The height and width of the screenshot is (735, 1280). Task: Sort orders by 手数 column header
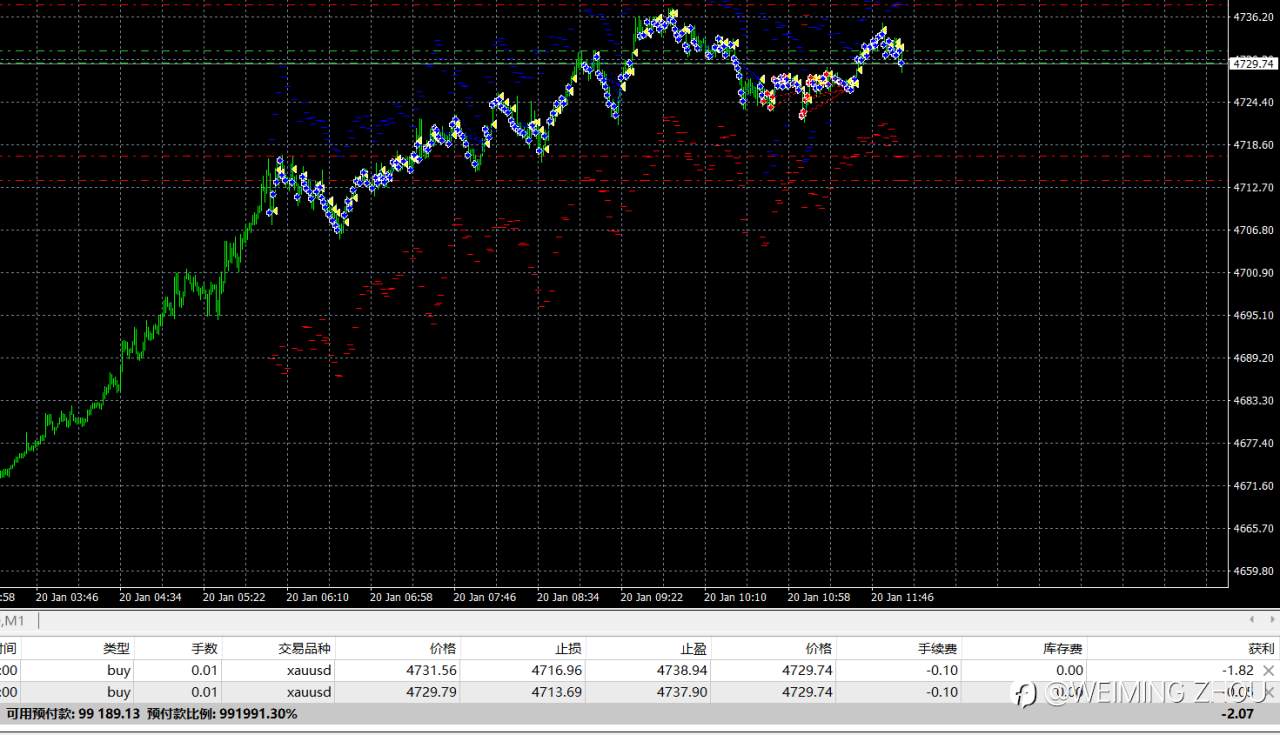[x=204, y=648]
